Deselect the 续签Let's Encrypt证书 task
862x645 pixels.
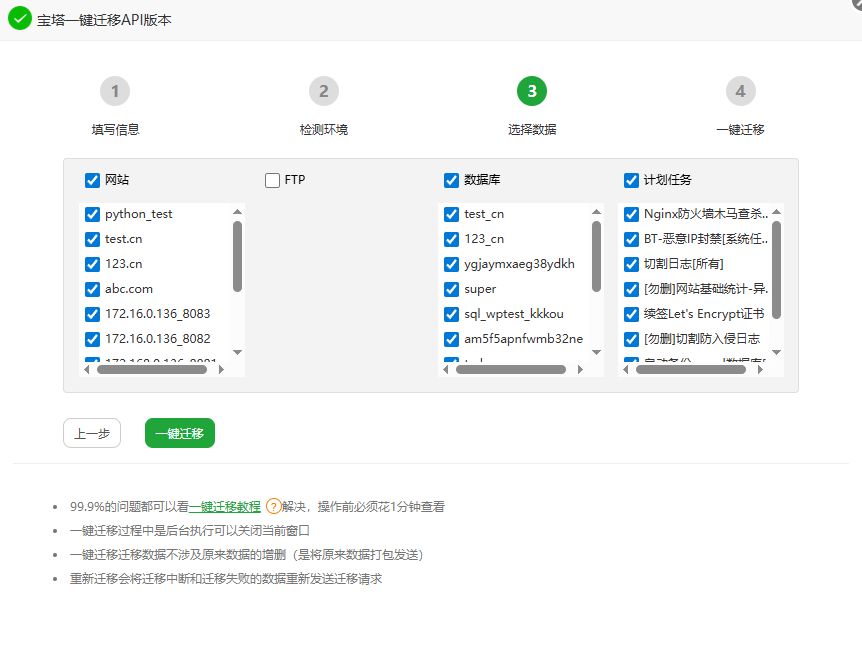[x=630, y=315]
